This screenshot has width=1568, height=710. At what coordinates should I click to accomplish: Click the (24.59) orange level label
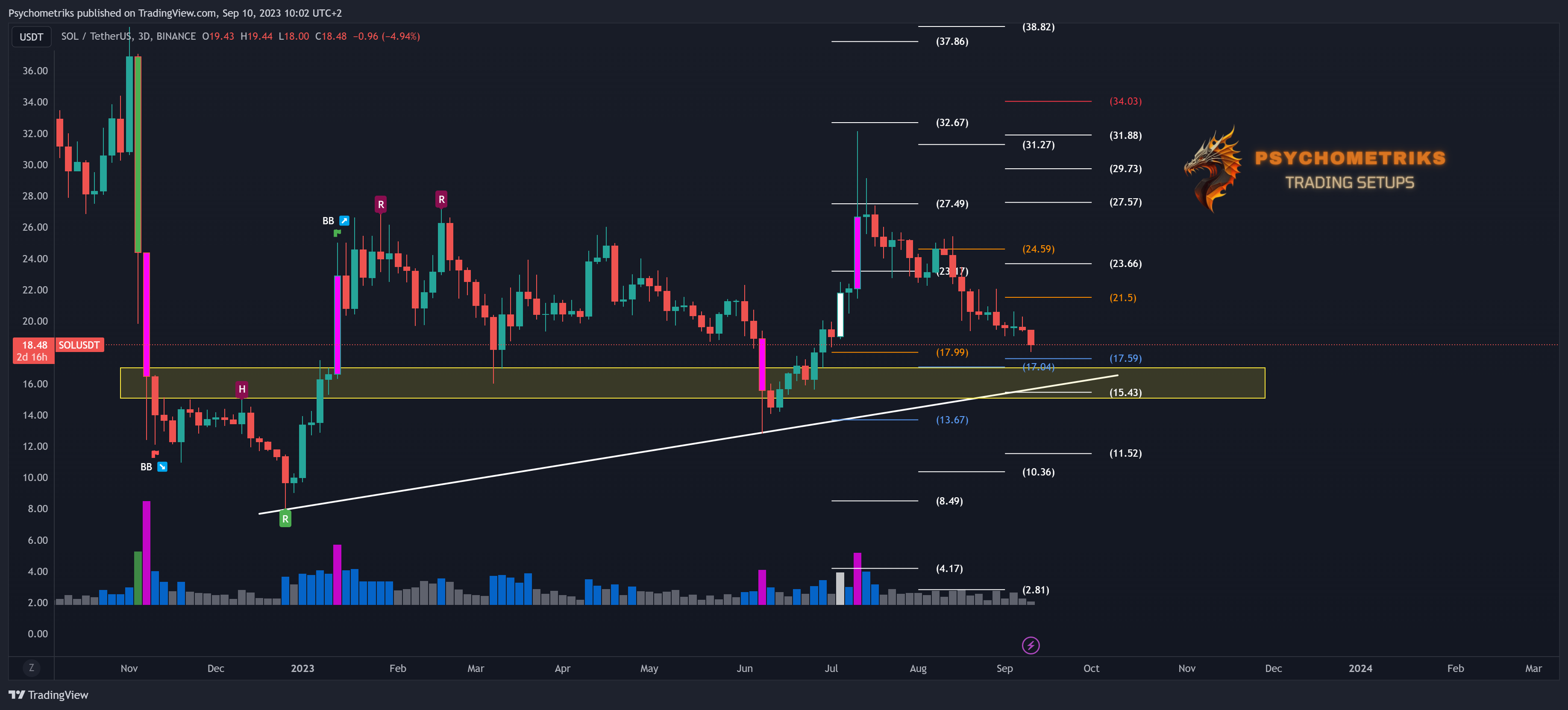click(1038, 249)
